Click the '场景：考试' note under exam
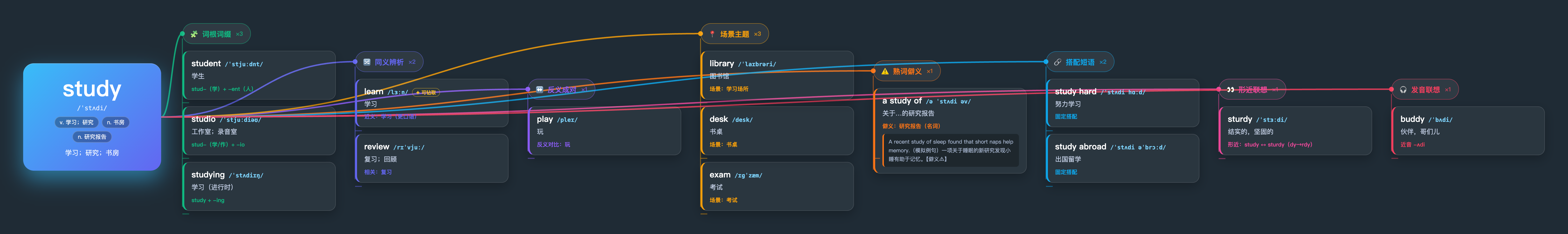 (x=723, y=200)
